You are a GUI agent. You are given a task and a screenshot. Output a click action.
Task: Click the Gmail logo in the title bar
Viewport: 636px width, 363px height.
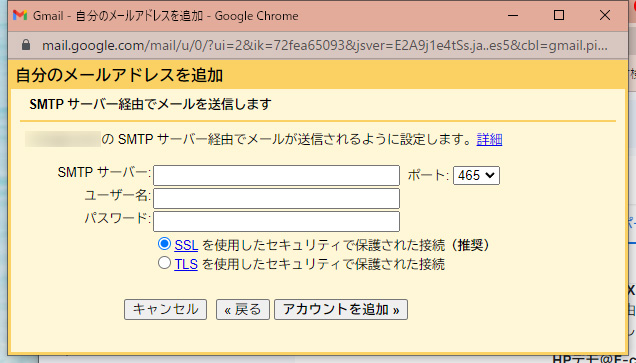pos(20,15)
